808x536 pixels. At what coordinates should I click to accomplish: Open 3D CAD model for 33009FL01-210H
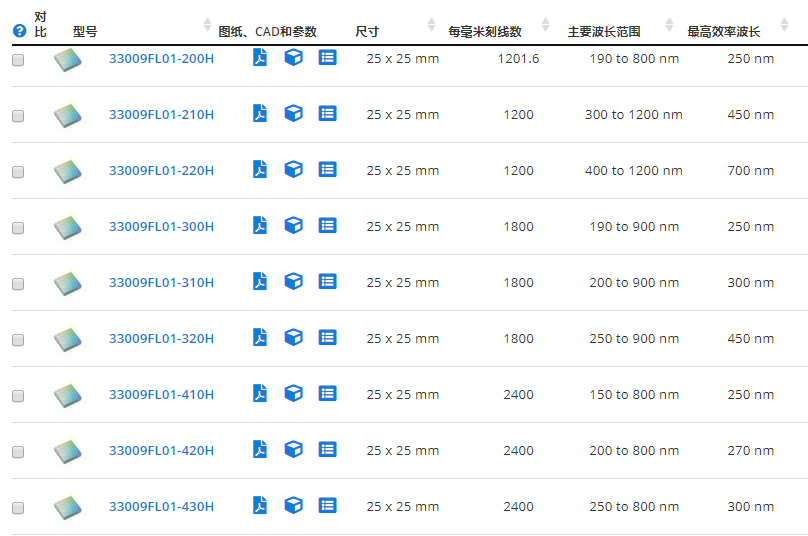coord(293,114)
